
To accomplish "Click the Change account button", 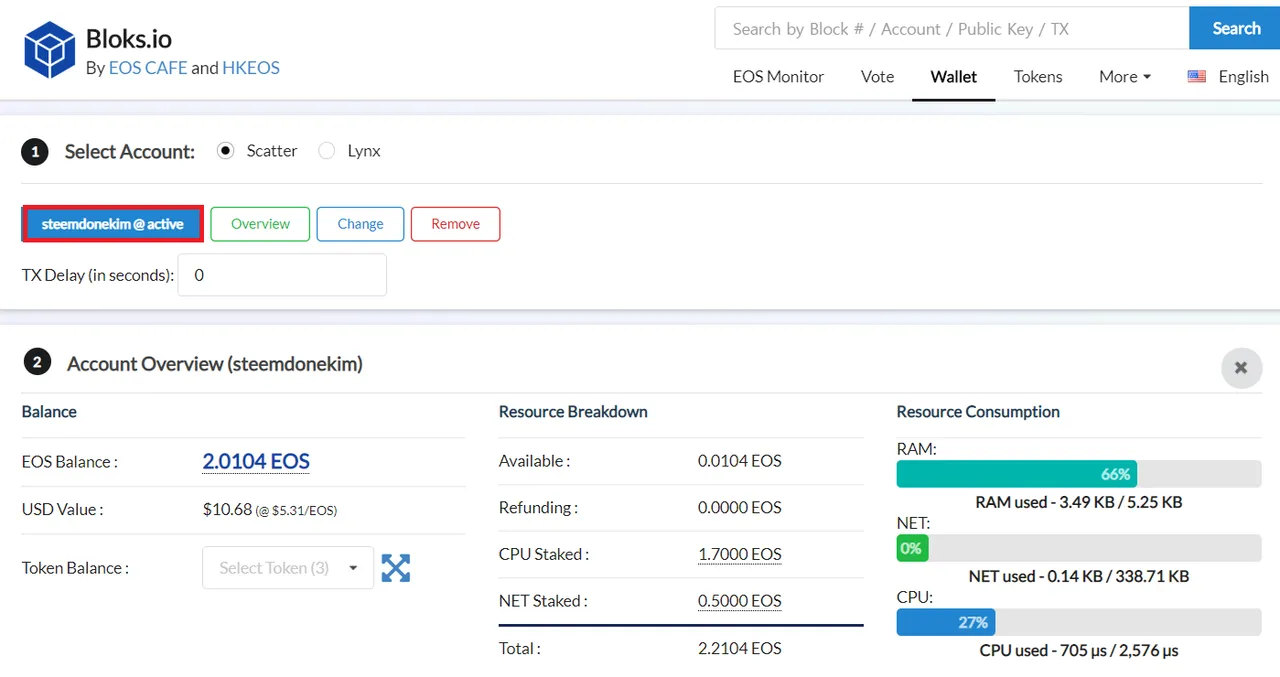I will tap(360, 224).
